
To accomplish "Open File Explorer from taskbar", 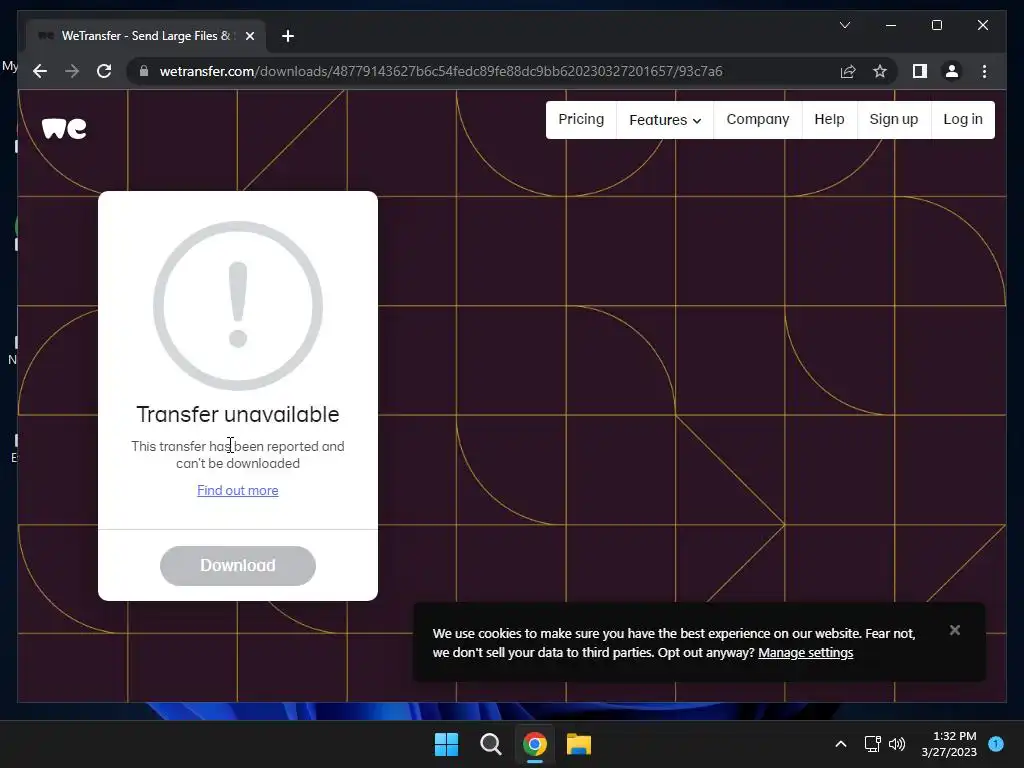I will pos(579,744).
